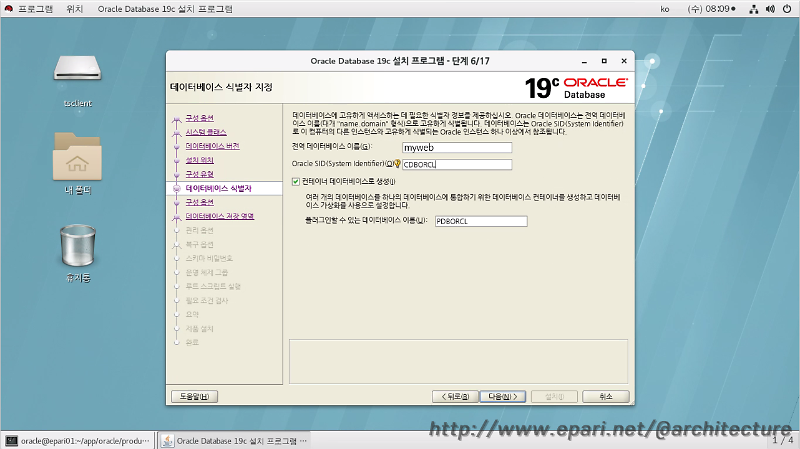
Task: Go to 데이터베이스 버전 step link
Action: tap(212, 146)
